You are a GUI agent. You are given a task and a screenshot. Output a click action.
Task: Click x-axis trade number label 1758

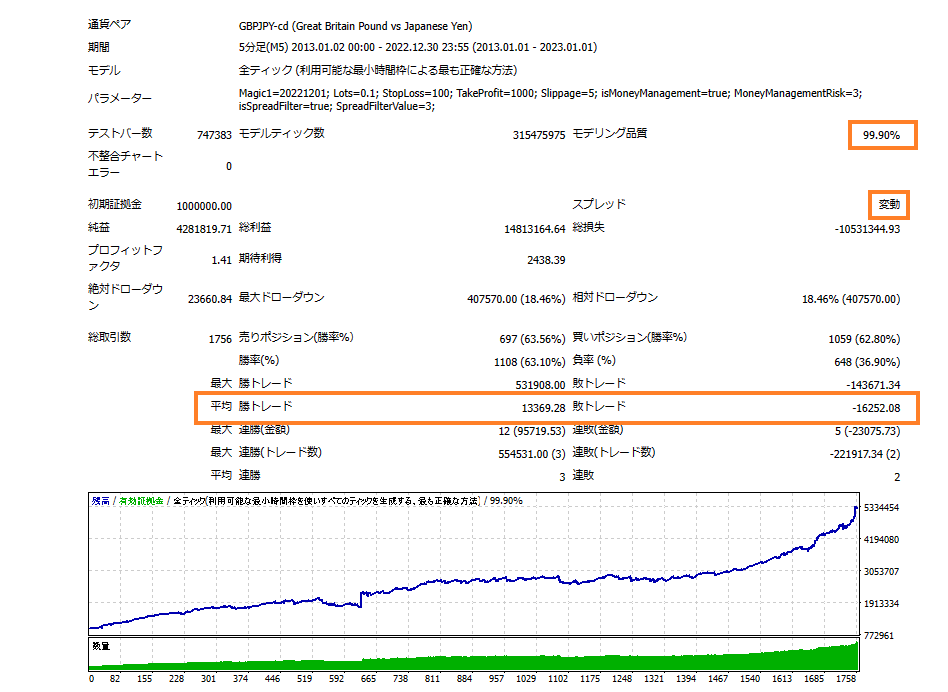pos(846,679)
